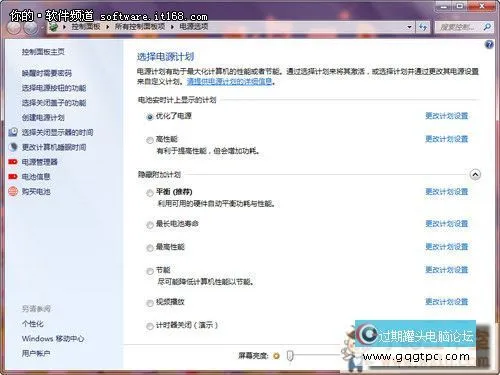Click 更改计划设置 for 节能
Viewport: 500px width, 375px height.
[x=447, y=270]
